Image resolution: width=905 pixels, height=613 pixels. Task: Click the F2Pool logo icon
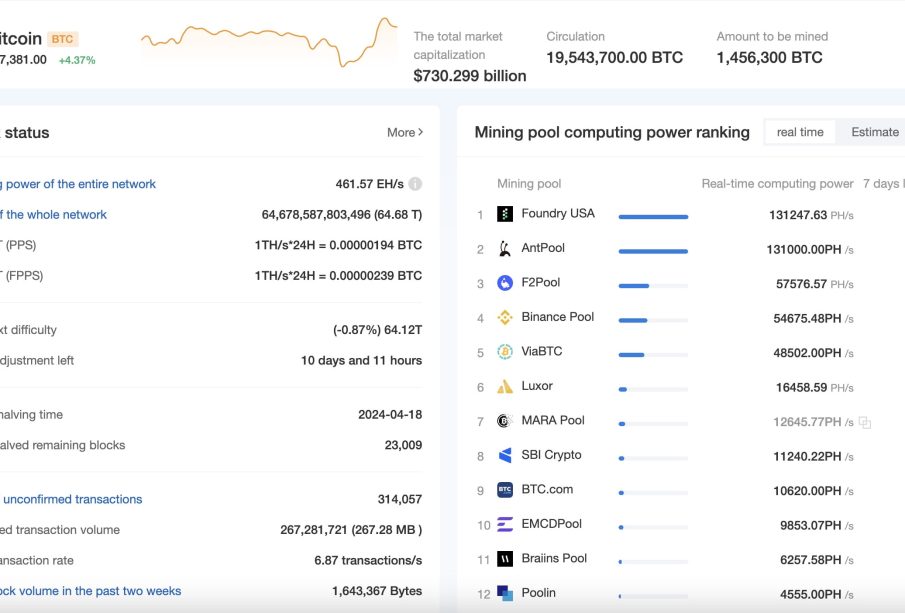505,283
